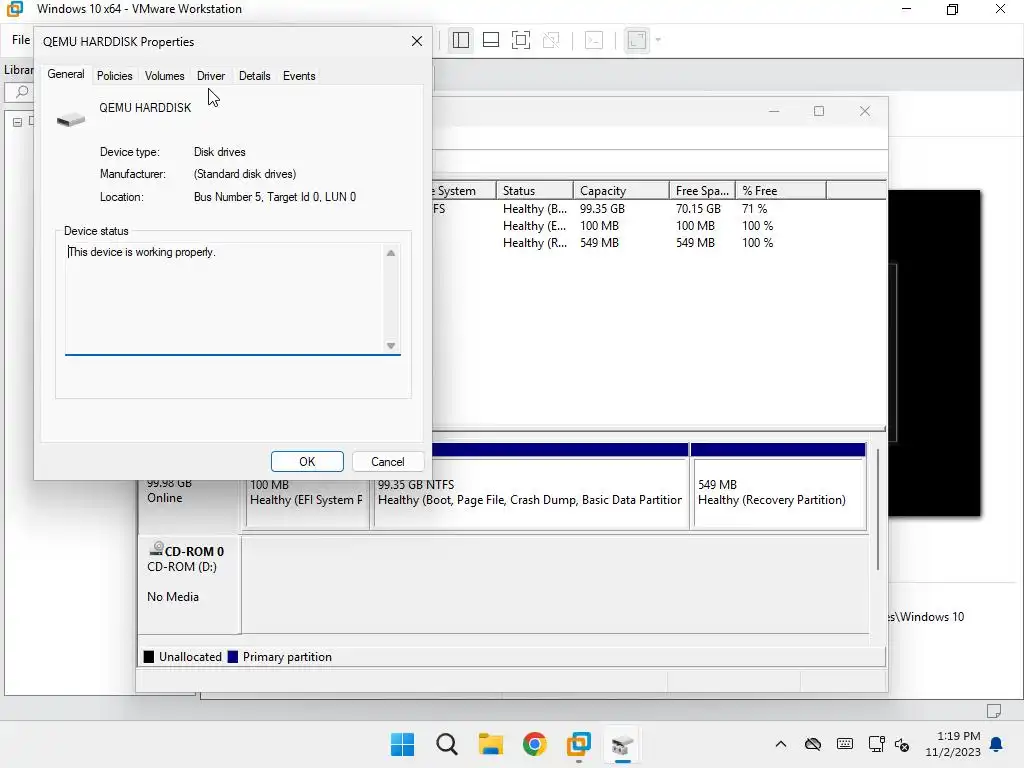
Task: Toggle VMware thumbnail bar view icon
Action: click(x=491, y=40)
